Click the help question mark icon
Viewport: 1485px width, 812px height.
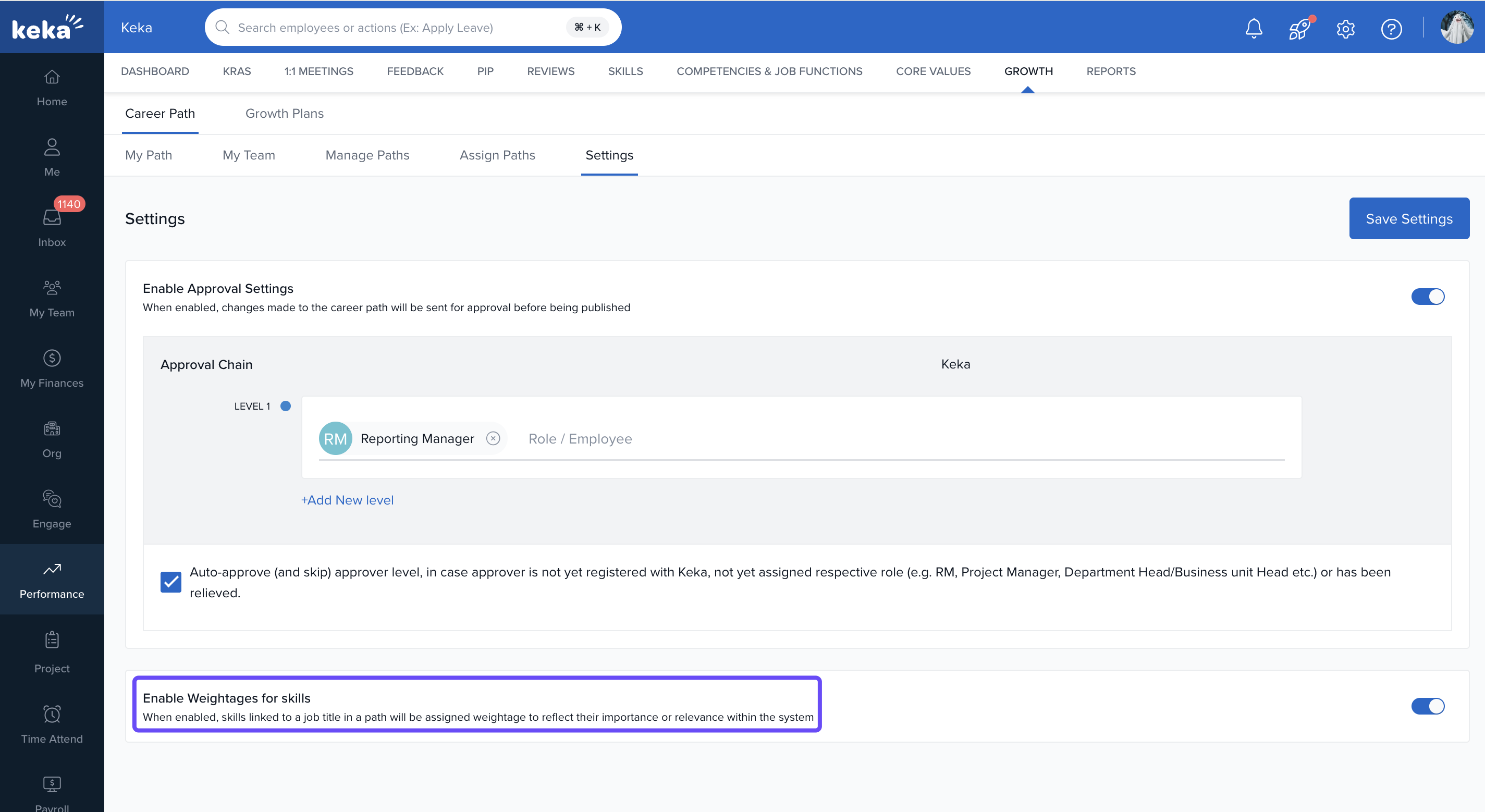1391,28
